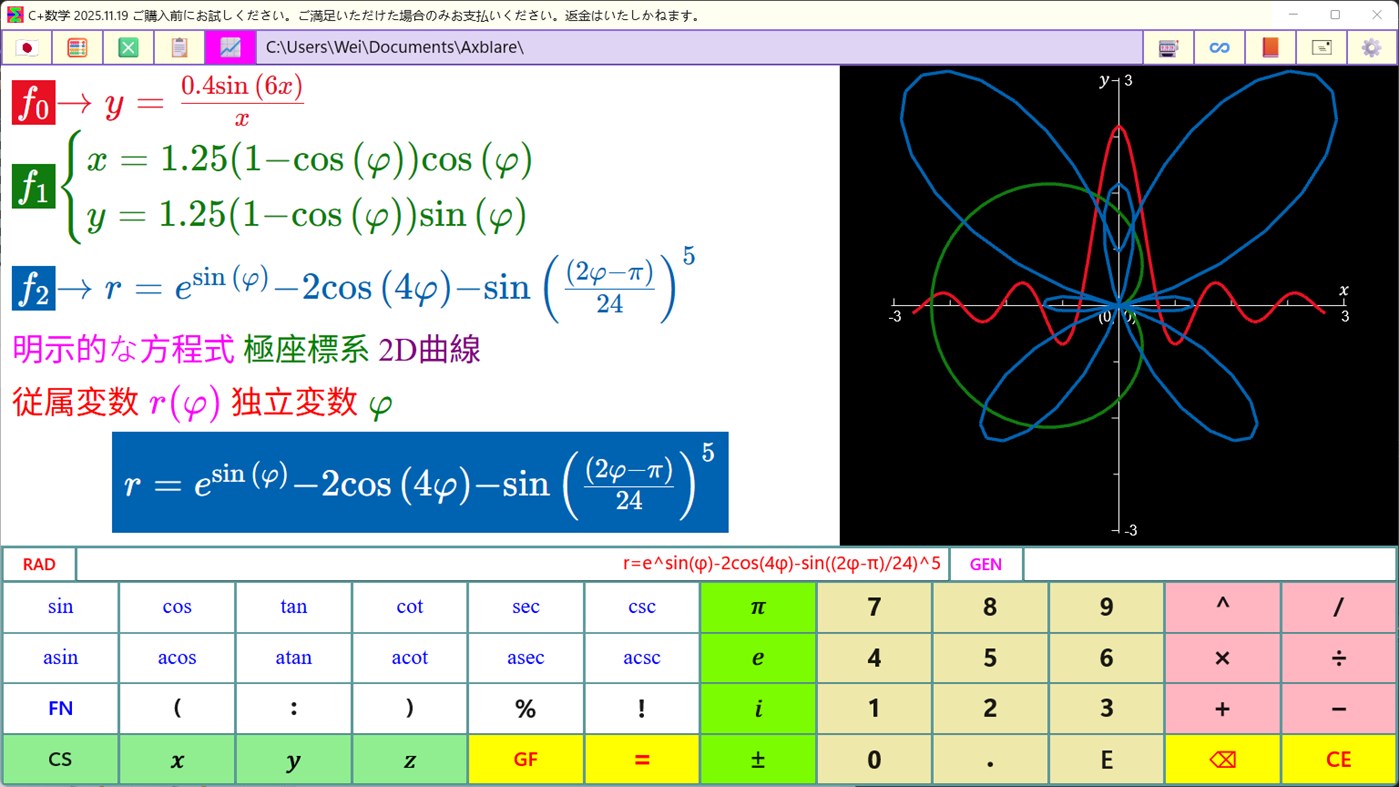
Task: Open the orange book manual icon
Action: point(1269,47)
